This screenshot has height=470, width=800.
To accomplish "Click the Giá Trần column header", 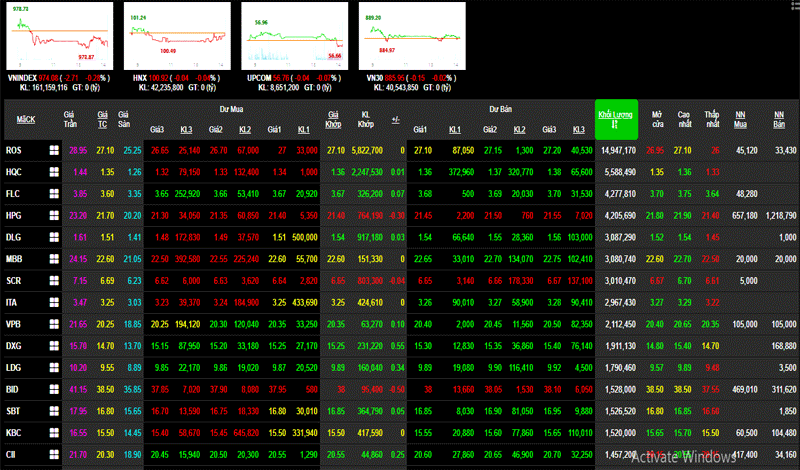I will 70,119.
